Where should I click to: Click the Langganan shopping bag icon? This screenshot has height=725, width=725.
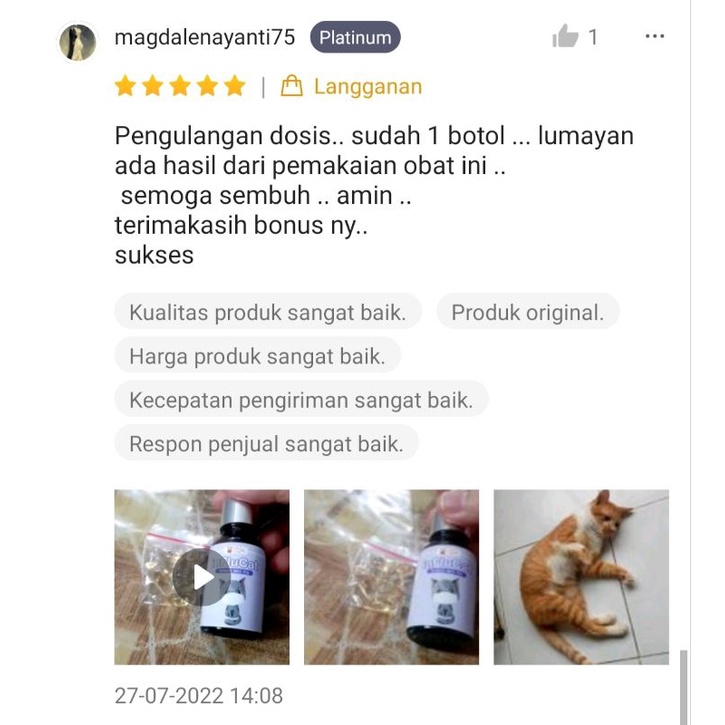tap(292, 86)
